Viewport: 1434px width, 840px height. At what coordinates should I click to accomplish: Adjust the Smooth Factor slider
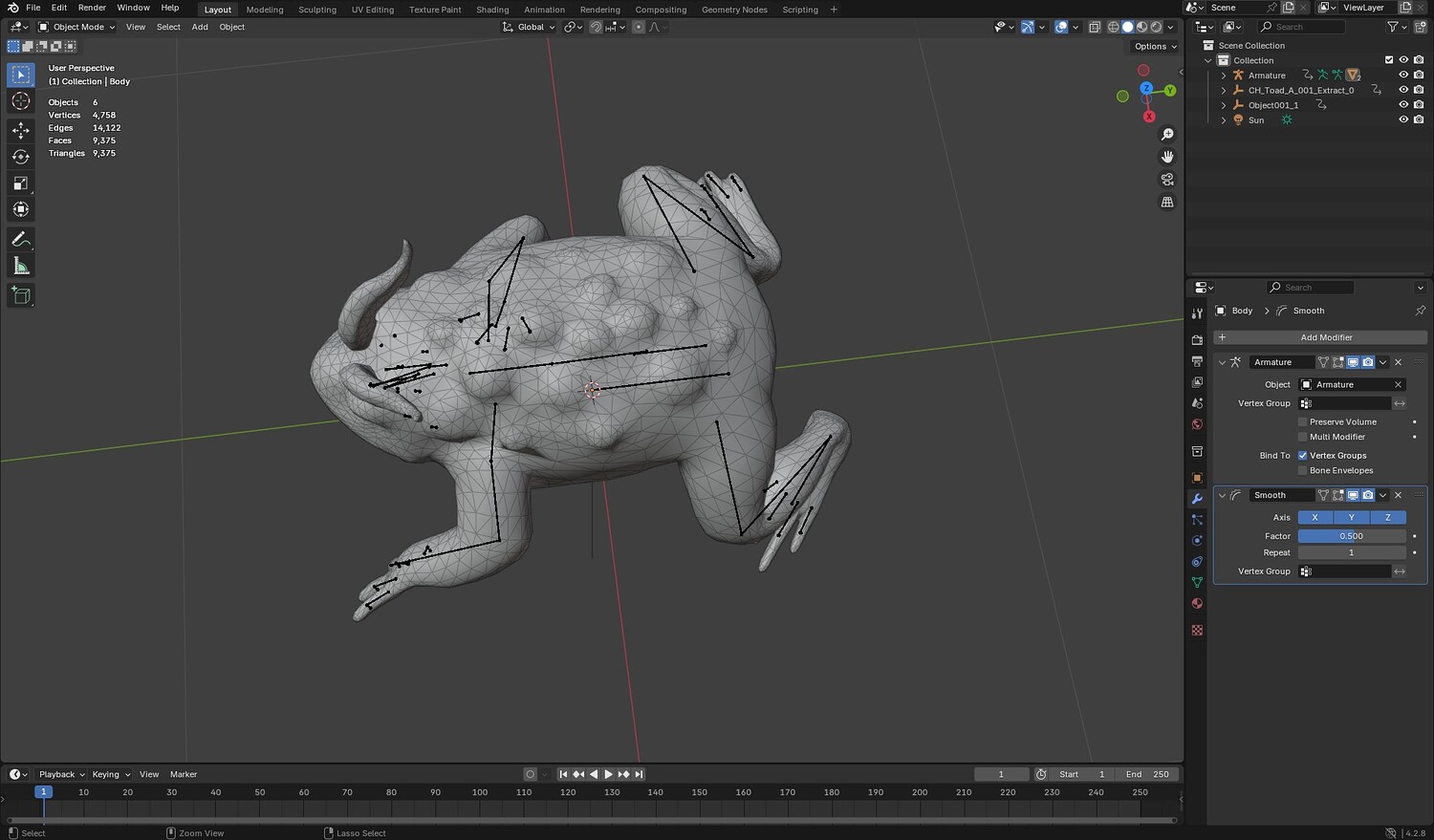click(x=1351, y=536)
